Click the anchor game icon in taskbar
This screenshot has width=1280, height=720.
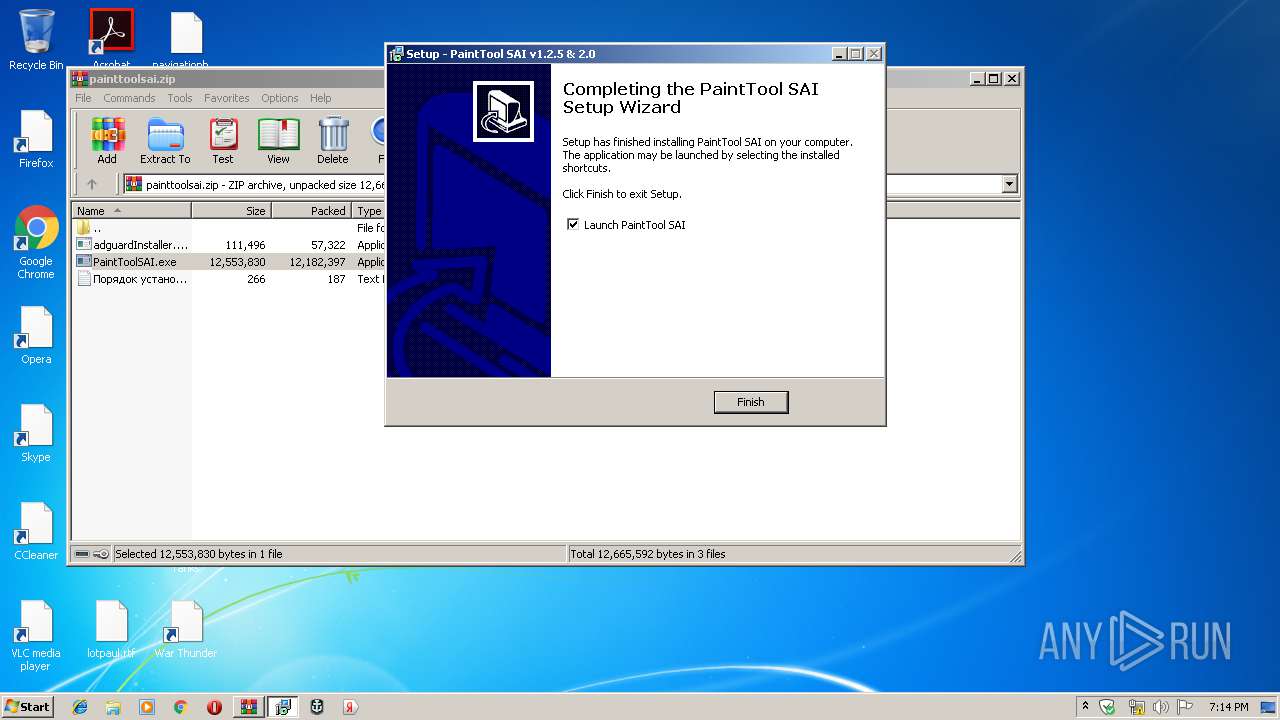tap(317, 707)
